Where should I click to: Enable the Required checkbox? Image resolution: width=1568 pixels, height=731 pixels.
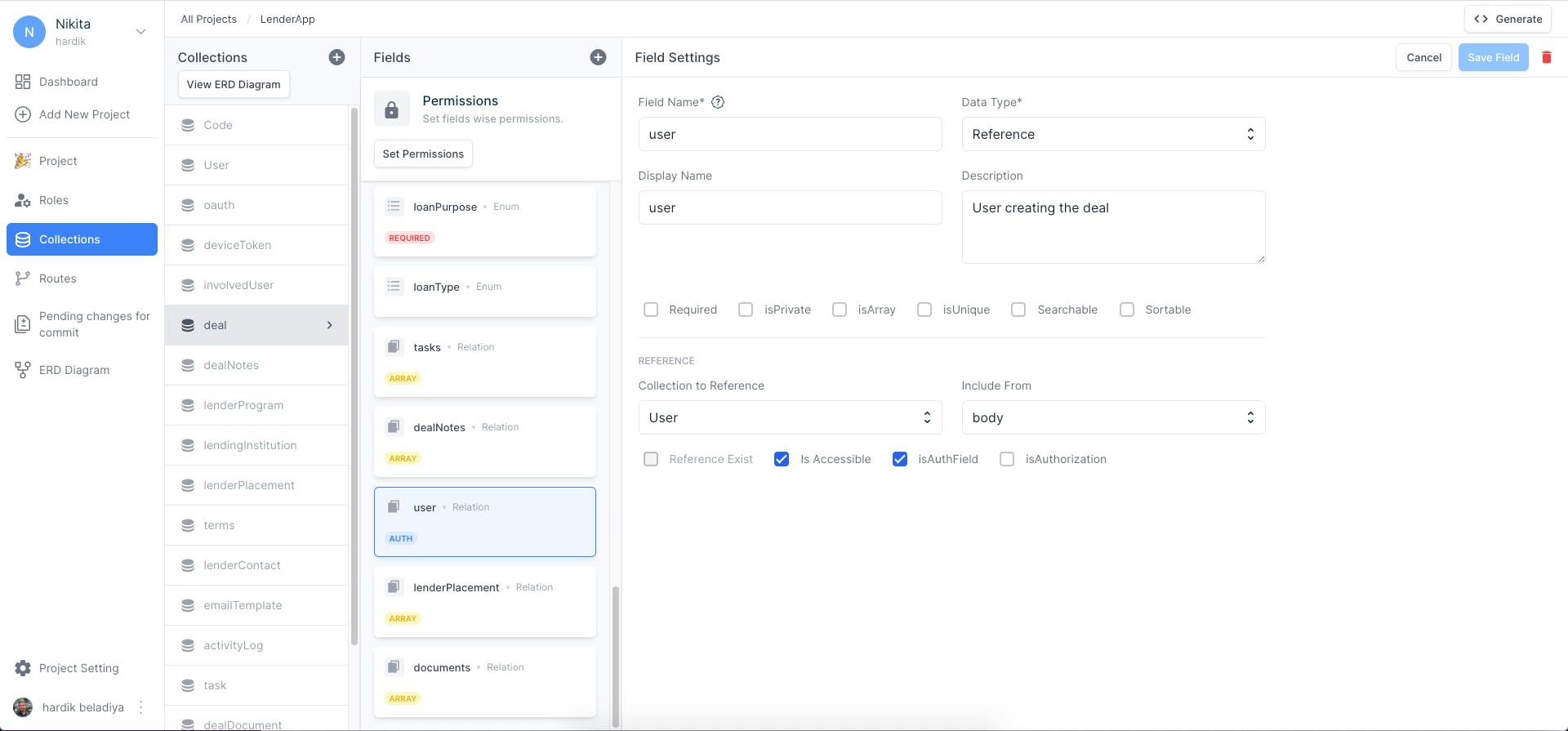pos(651,310)
